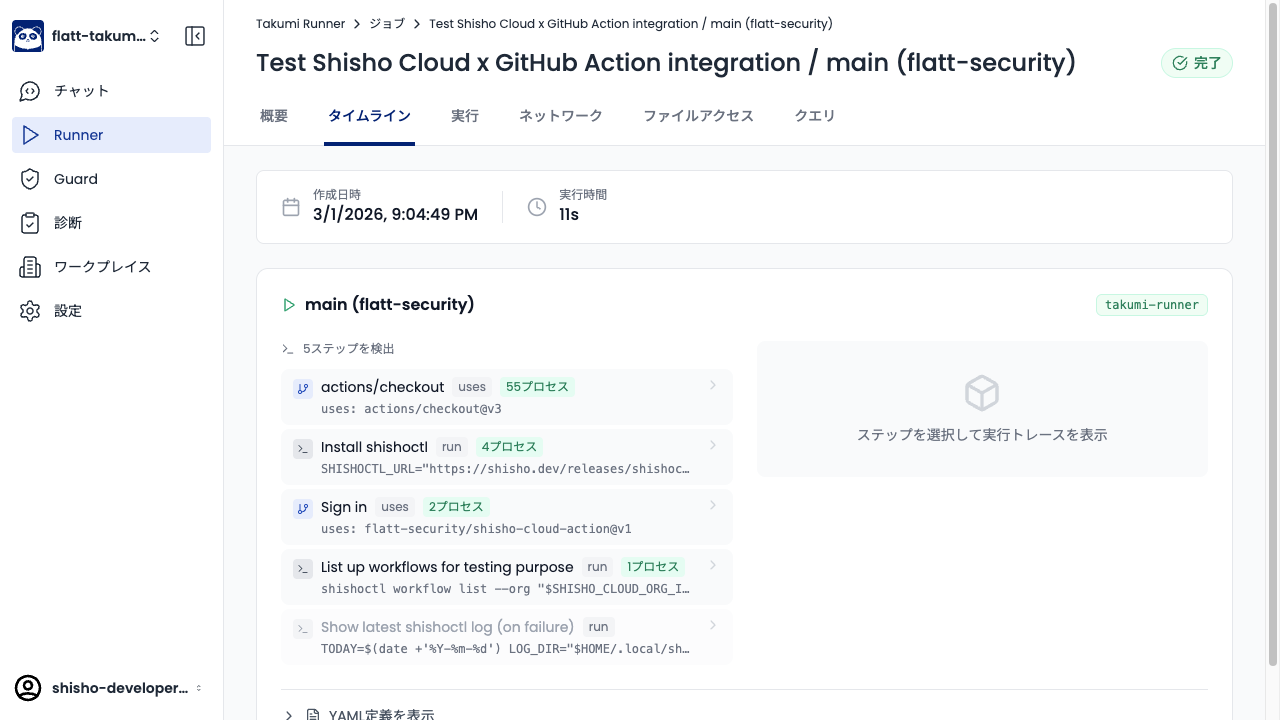Collapse the sidebar with panel toggle icon
The width and height of the screenshot is (1280, 720).
click(195, 36)
